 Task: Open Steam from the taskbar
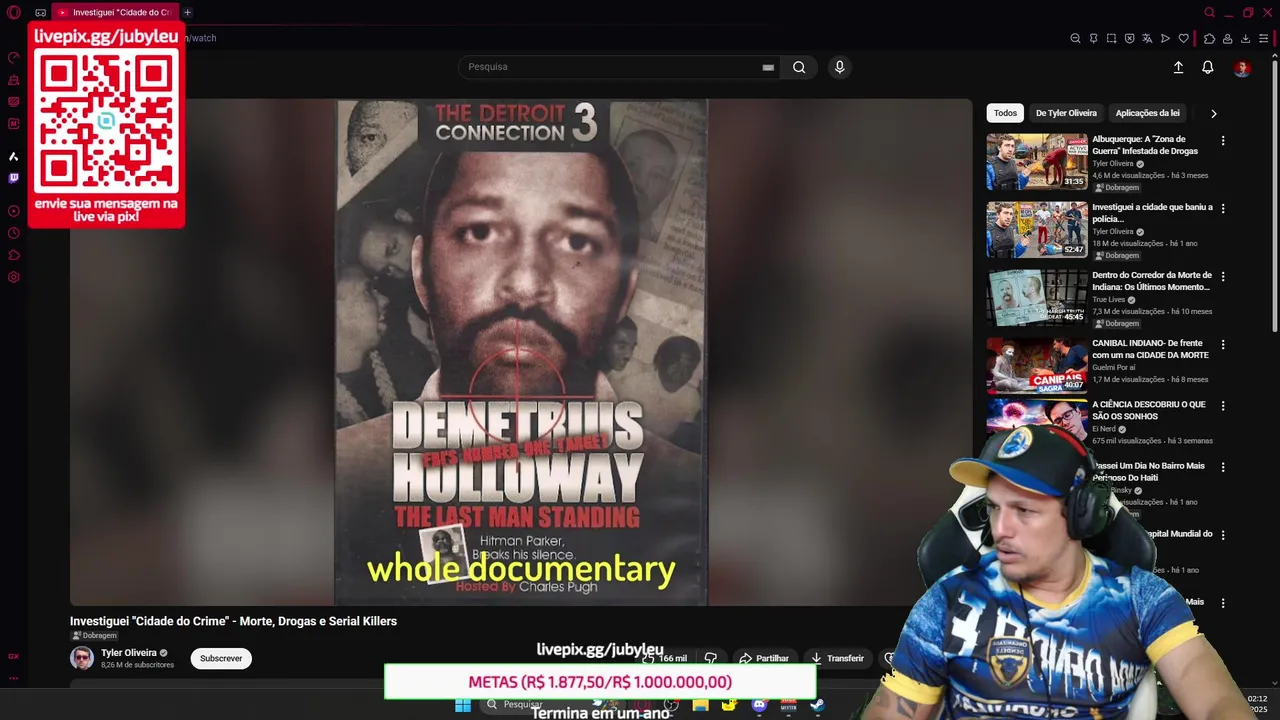coord(817,705)
